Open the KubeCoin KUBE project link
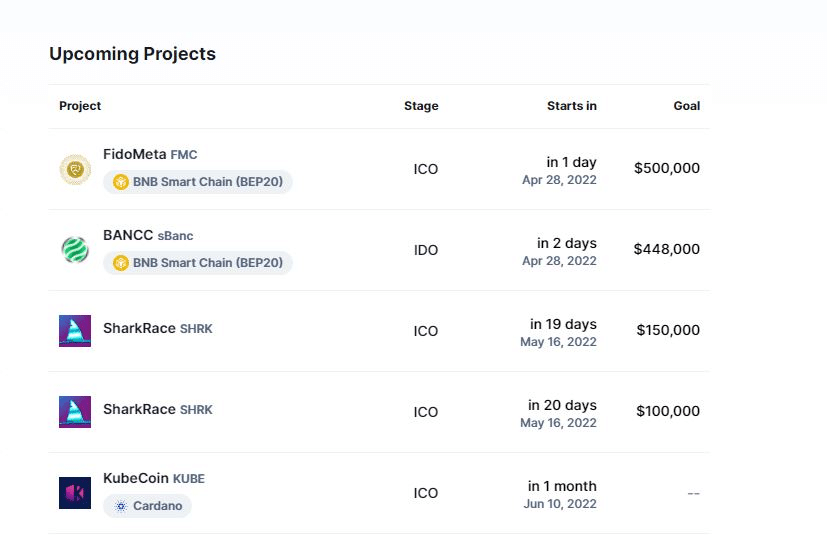This screenshot has height=535, width=827. tap(154, 478)
